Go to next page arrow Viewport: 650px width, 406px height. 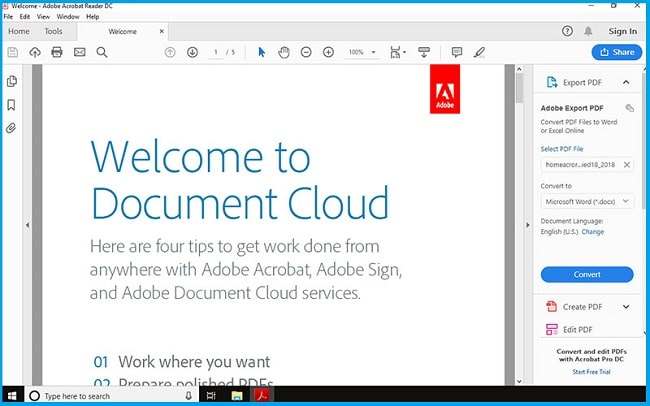tap(192, 52)
